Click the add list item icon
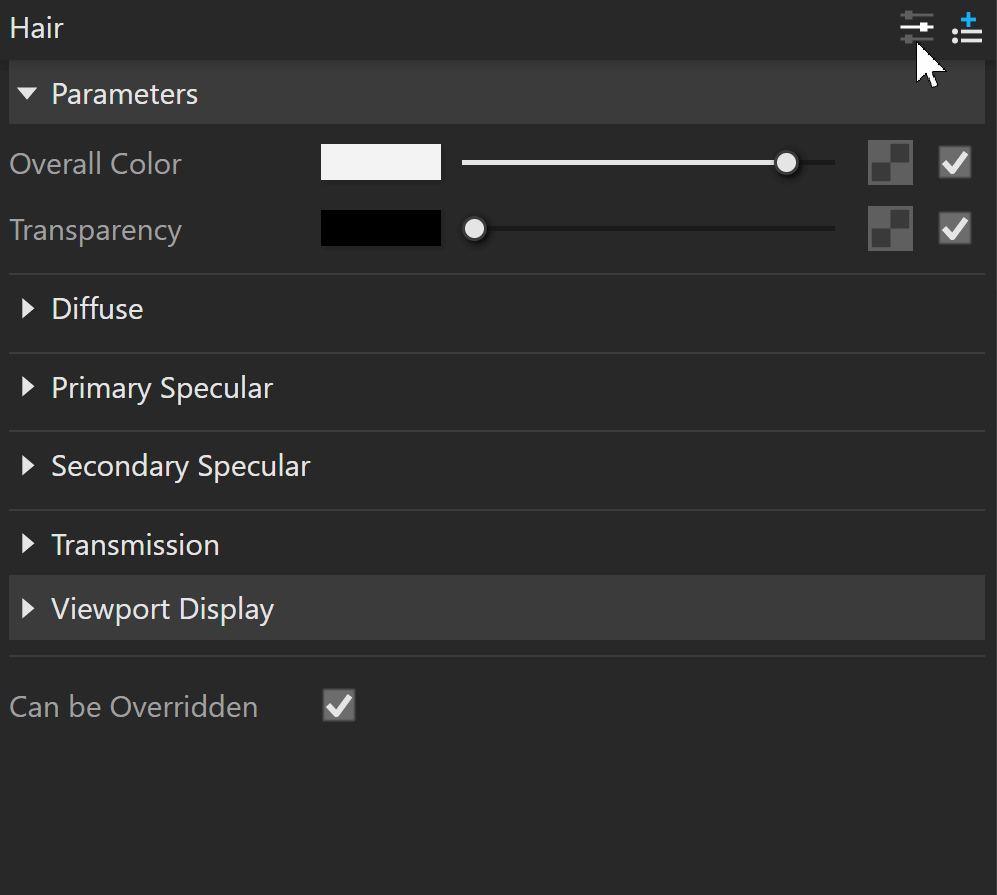 click(x=967, y=28)
